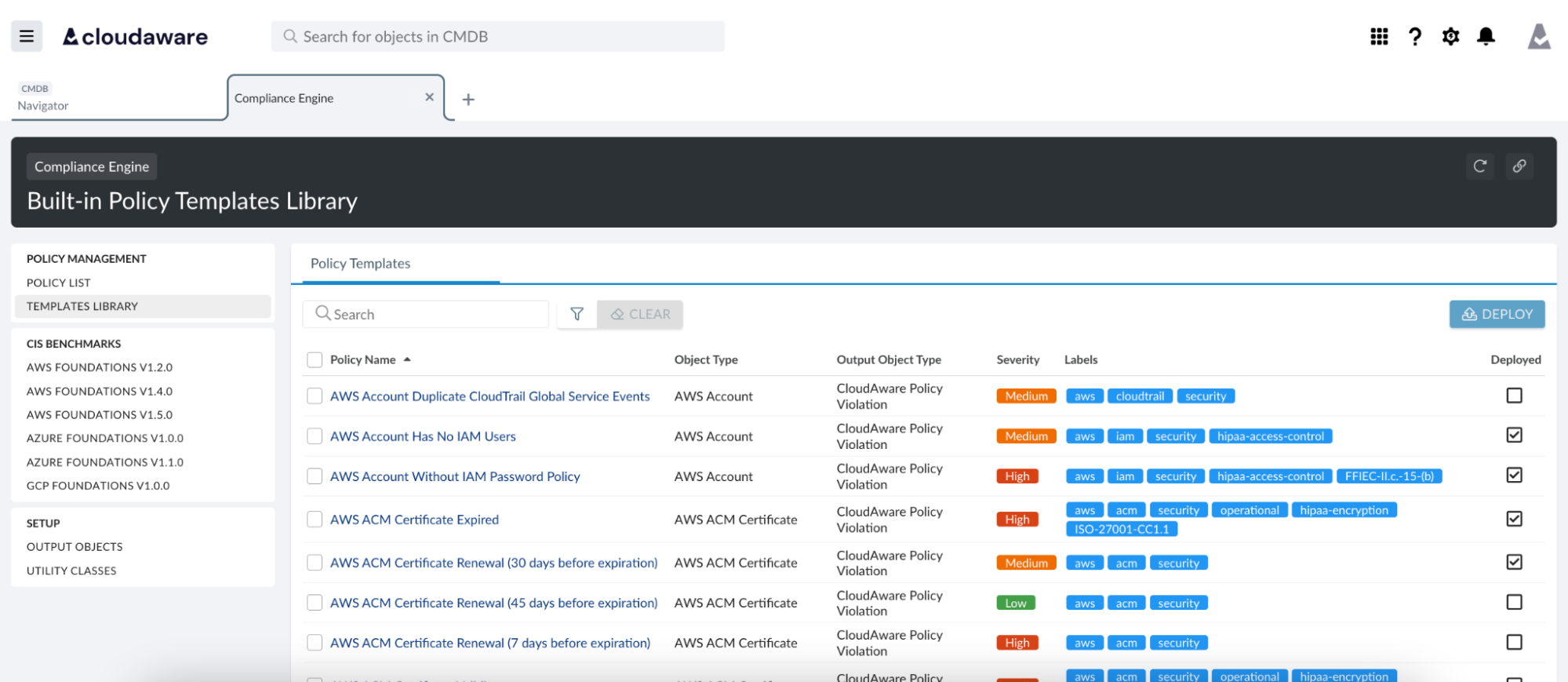Click the Cloudaware logo
The width and height of the screenshot is (1568, 682).
coord(135,37)
